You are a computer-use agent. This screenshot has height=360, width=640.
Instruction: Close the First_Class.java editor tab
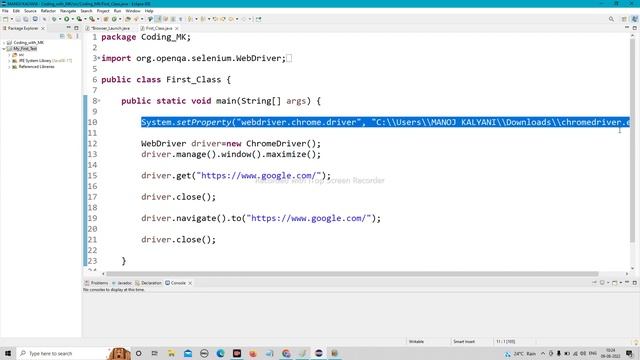pyautogui.click(x=177, y=28)
